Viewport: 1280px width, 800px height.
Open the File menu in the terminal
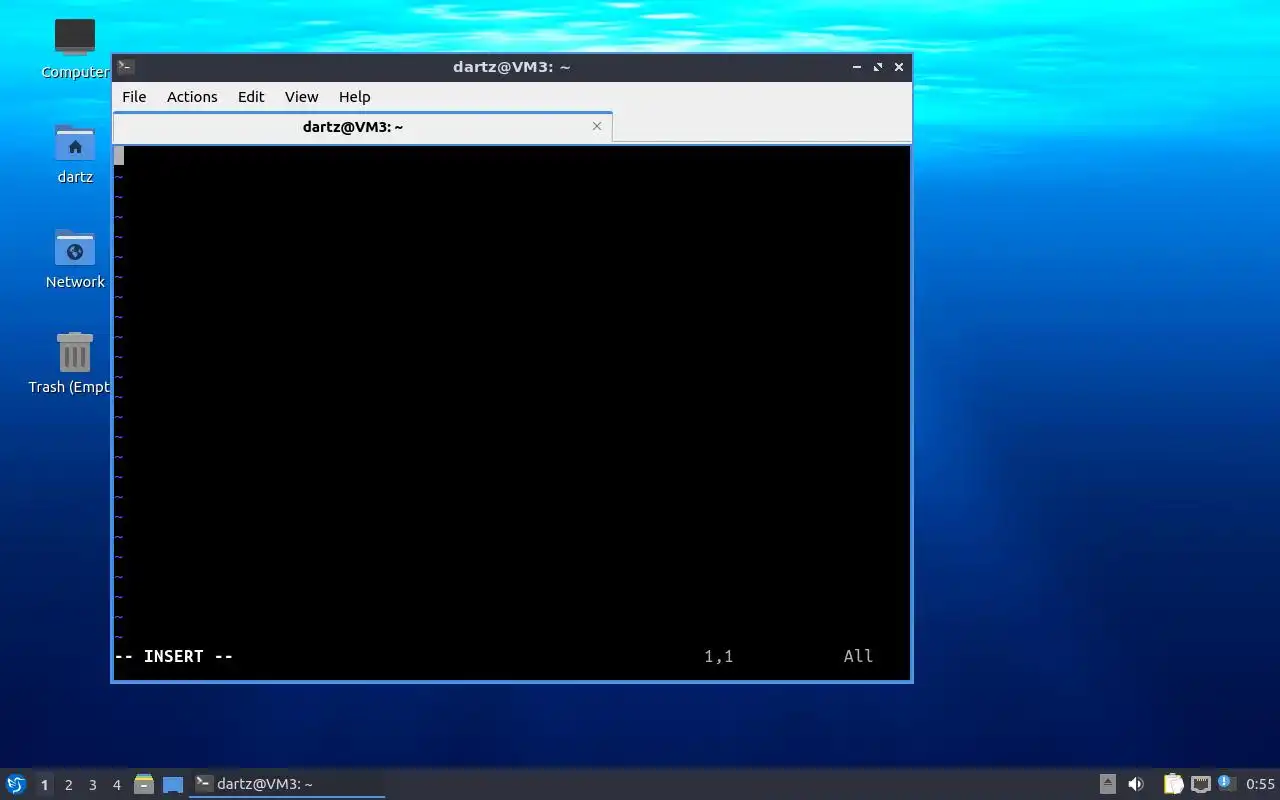pos(134,97)
